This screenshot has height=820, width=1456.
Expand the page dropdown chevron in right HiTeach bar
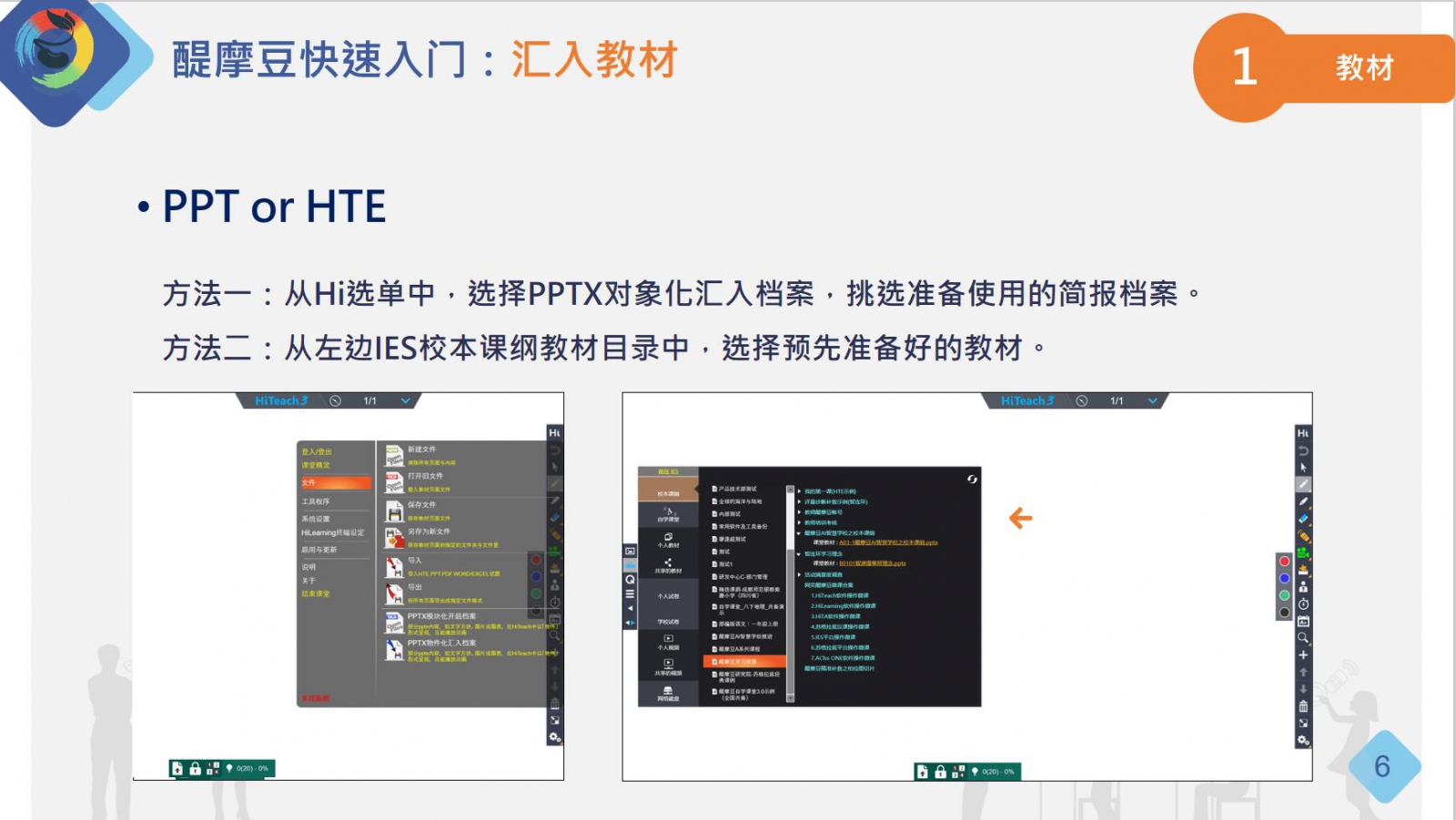click(x=1153, y=401)
